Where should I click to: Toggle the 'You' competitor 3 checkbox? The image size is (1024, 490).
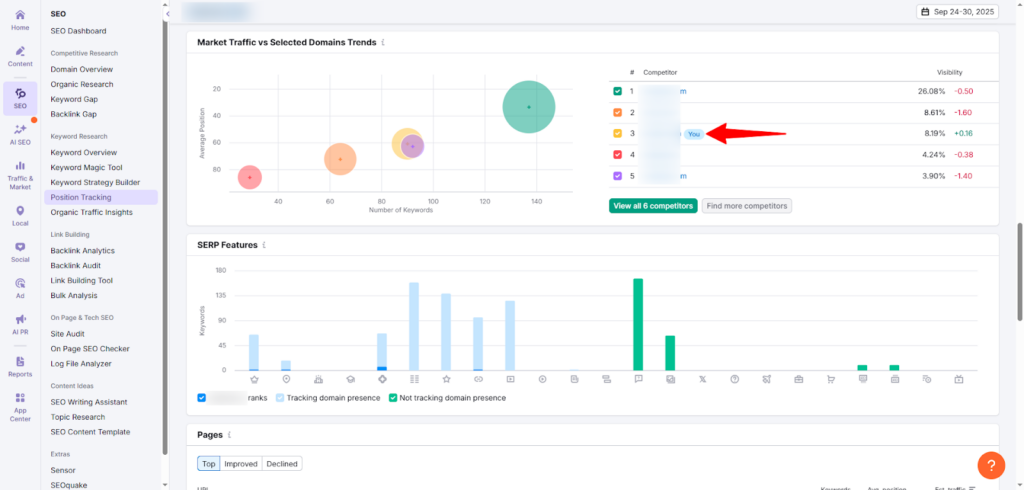point(617,133)
